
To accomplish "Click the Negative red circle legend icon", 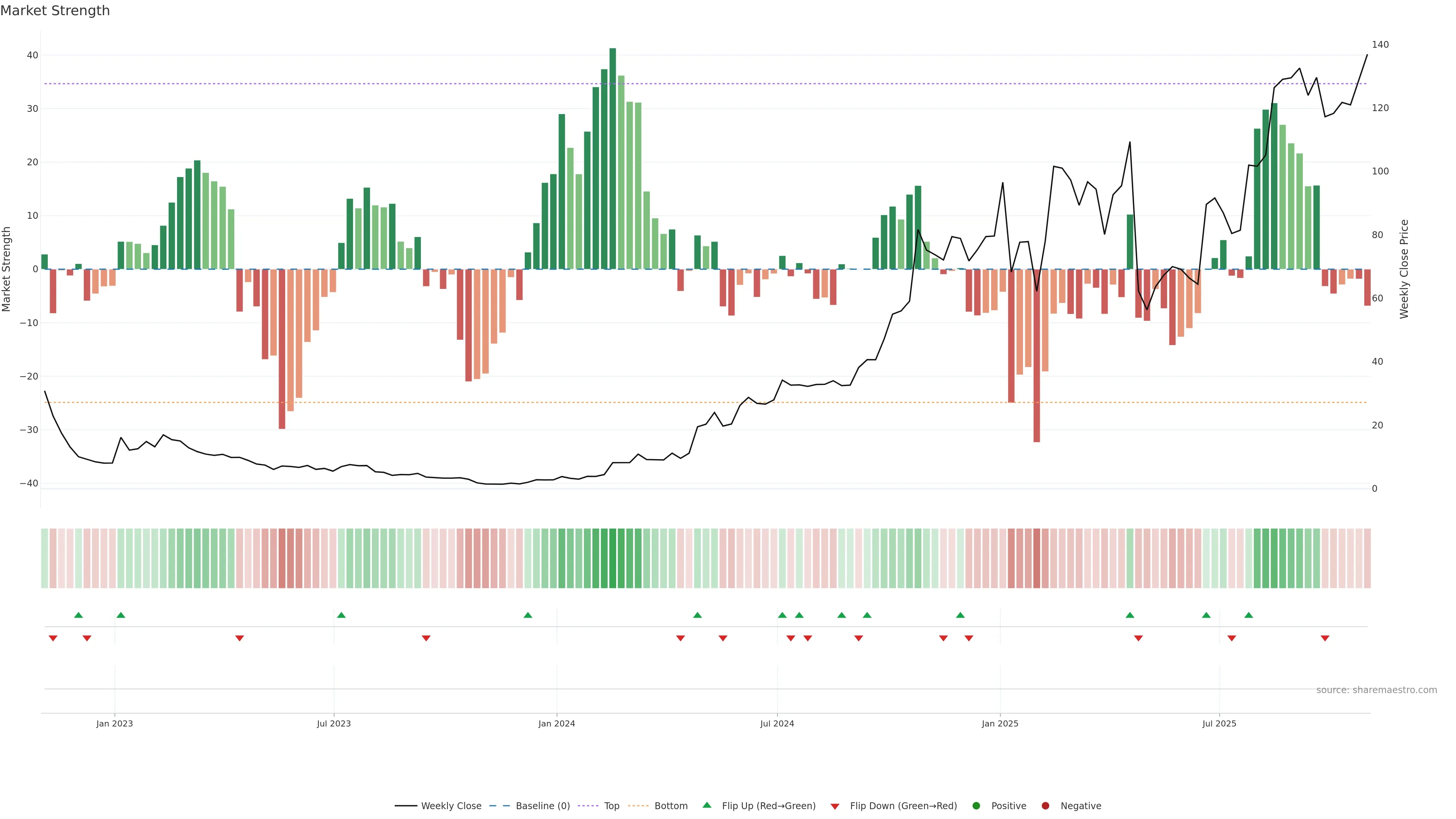I will 1045,806.
